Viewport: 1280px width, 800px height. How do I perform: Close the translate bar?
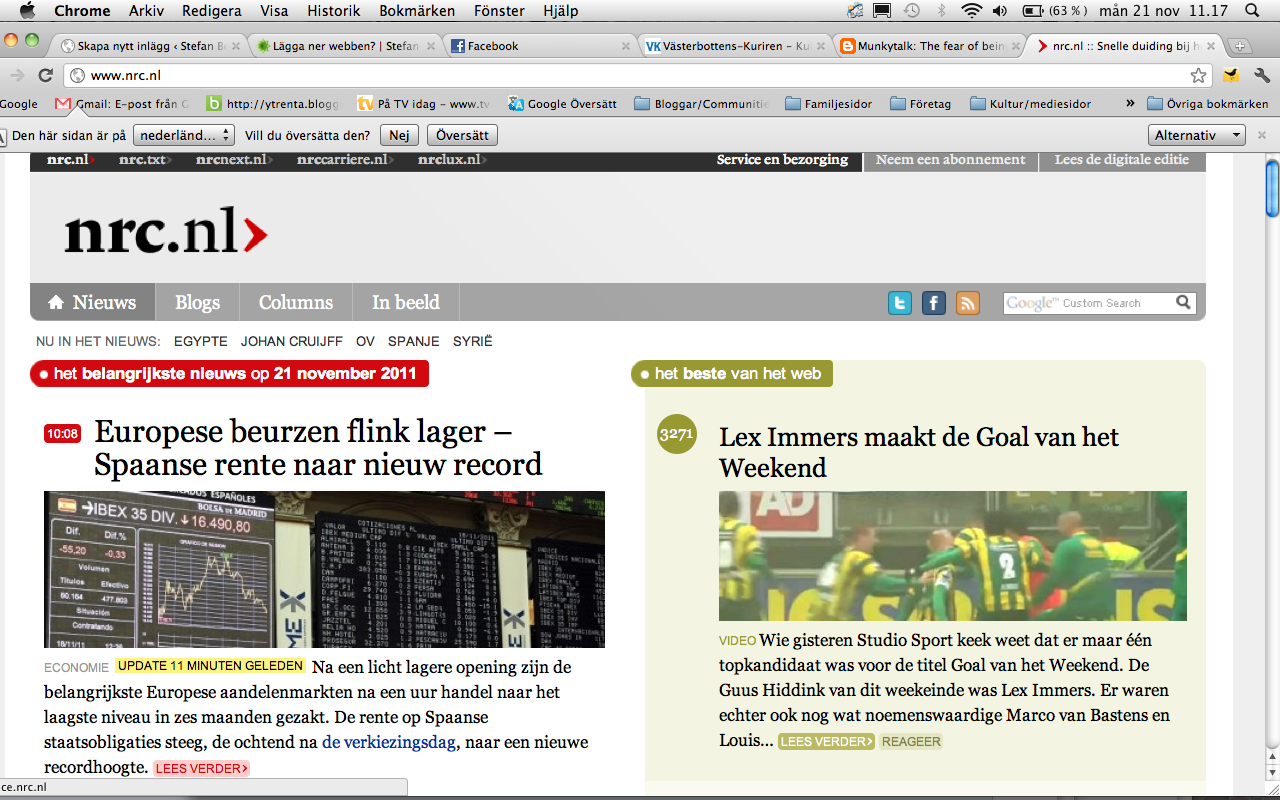(1263, 135)
